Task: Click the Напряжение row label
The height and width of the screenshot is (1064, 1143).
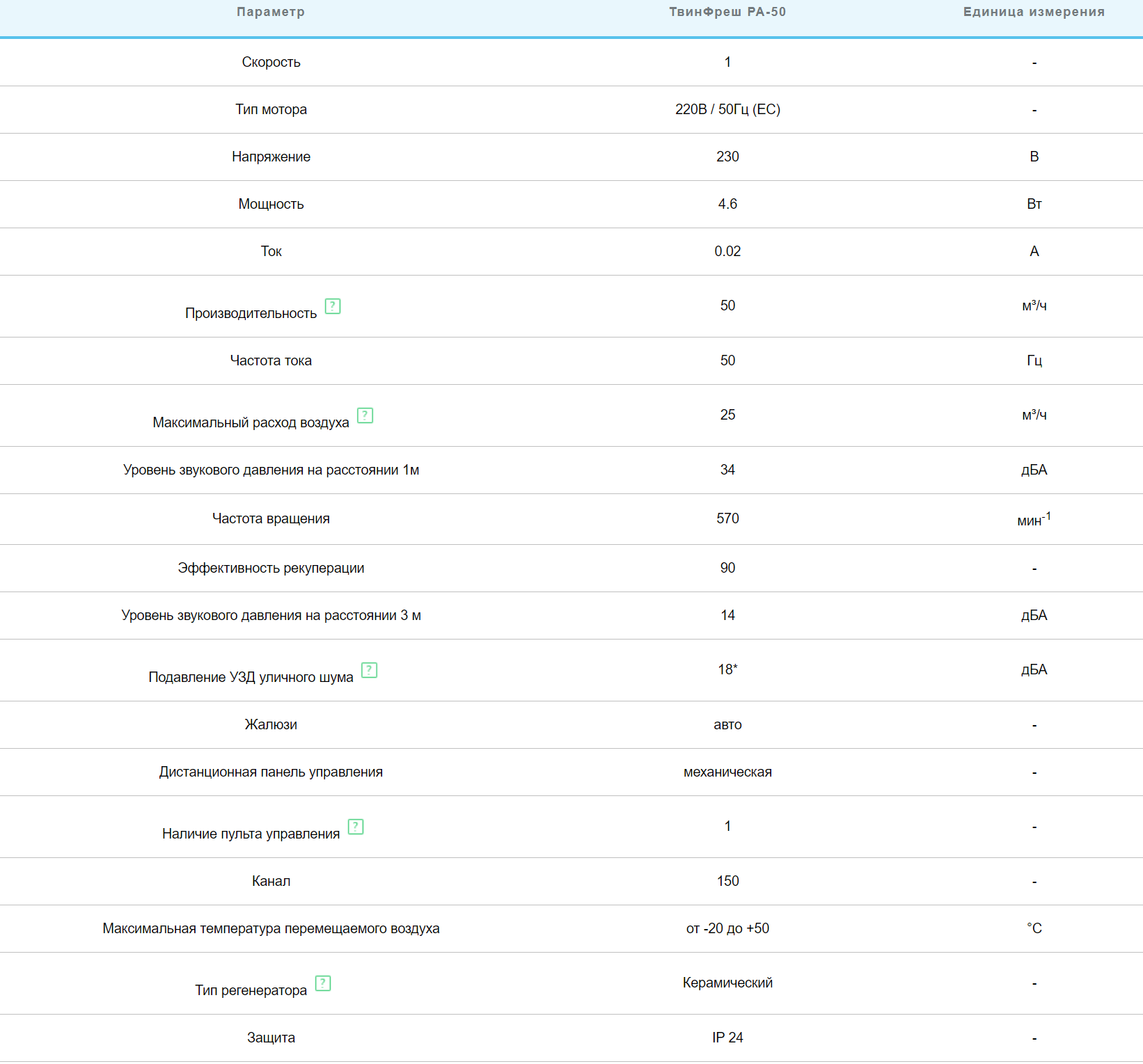Action: pyautogui.click(x=271, y=157)
